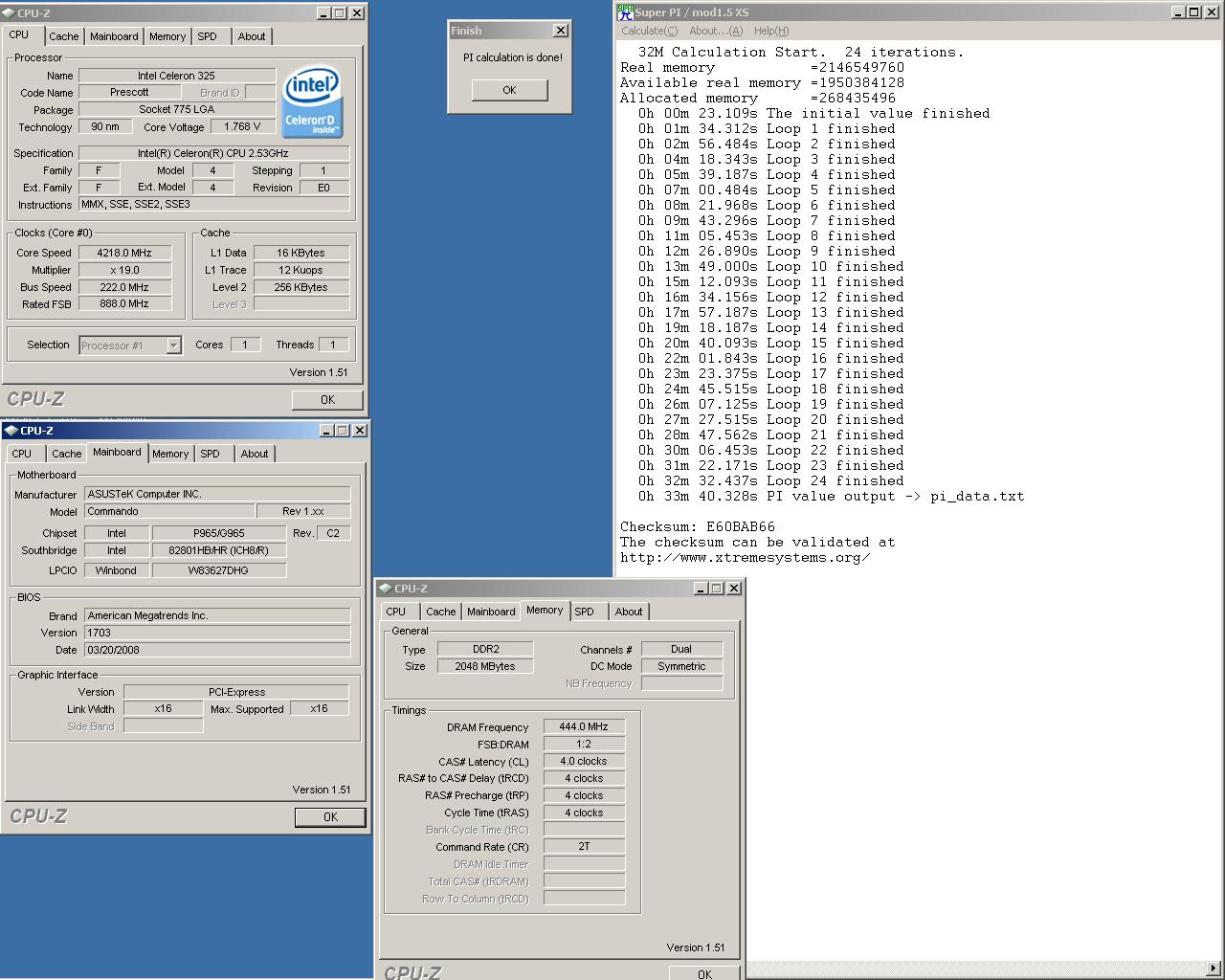Select SPD tab in Mainboard CPU-Z window
This screenshot has height=980, width=1225.
(x=211, y=454)
